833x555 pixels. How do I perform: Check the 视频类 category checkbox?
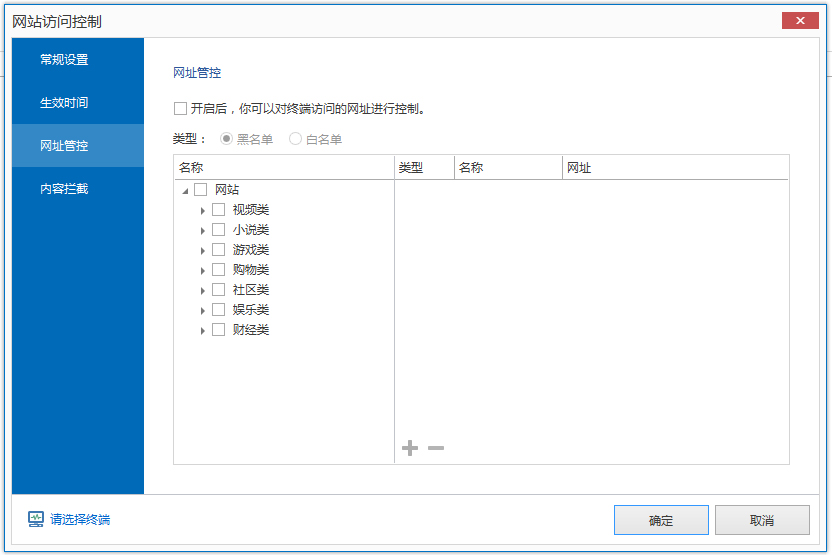tap(218, 210)
